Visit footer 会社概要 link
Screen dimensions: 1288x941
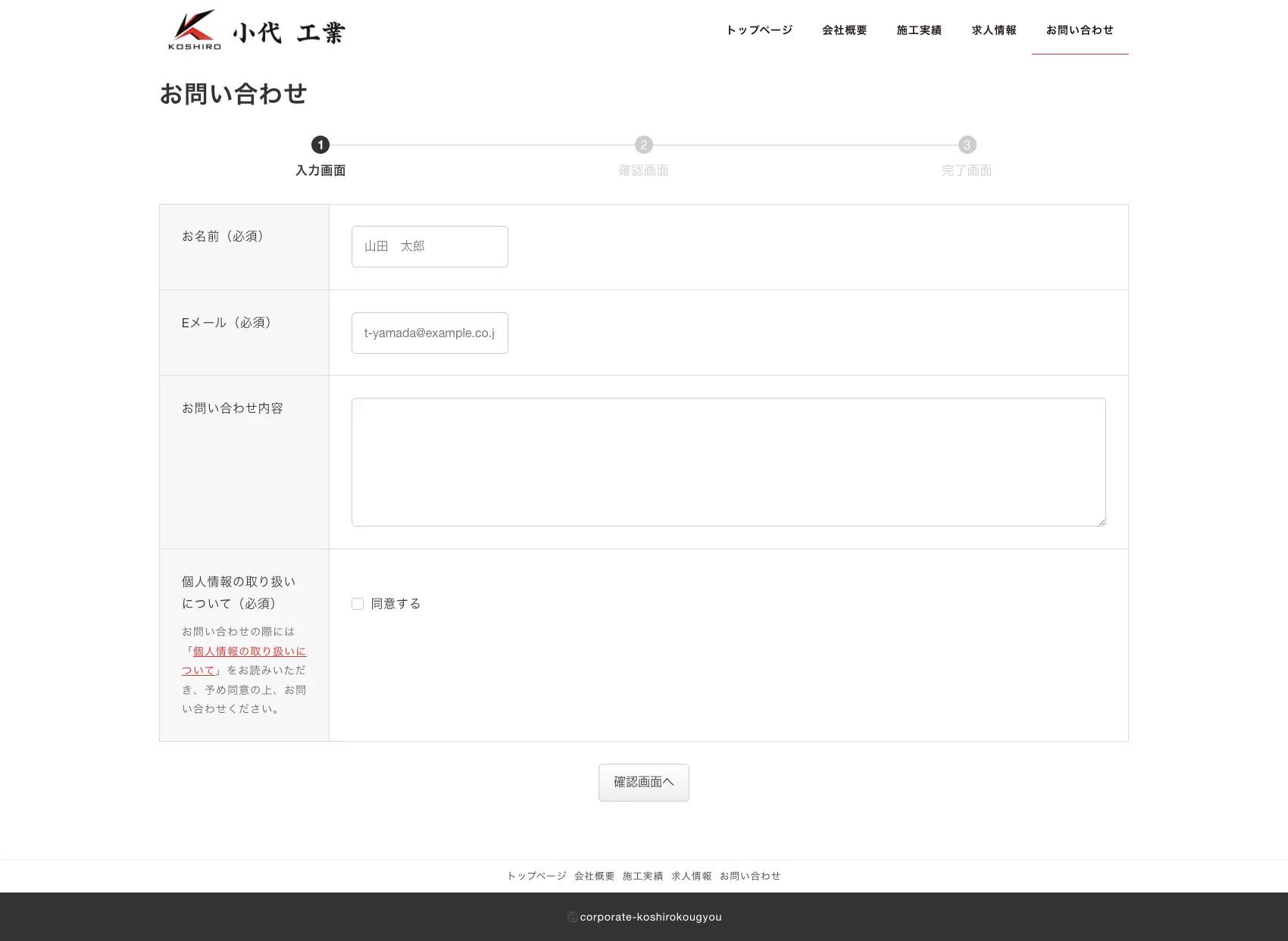click(x=594, y=876)
